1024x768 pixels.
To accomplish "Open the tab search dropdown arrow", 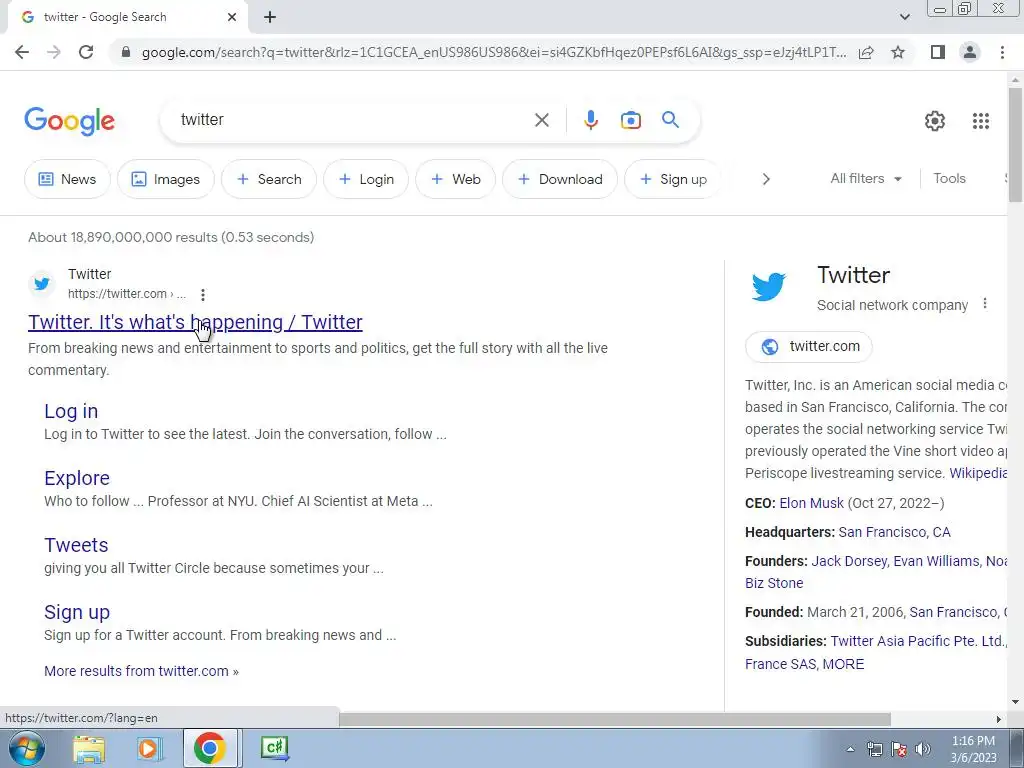I will click(x=904, y=17).
